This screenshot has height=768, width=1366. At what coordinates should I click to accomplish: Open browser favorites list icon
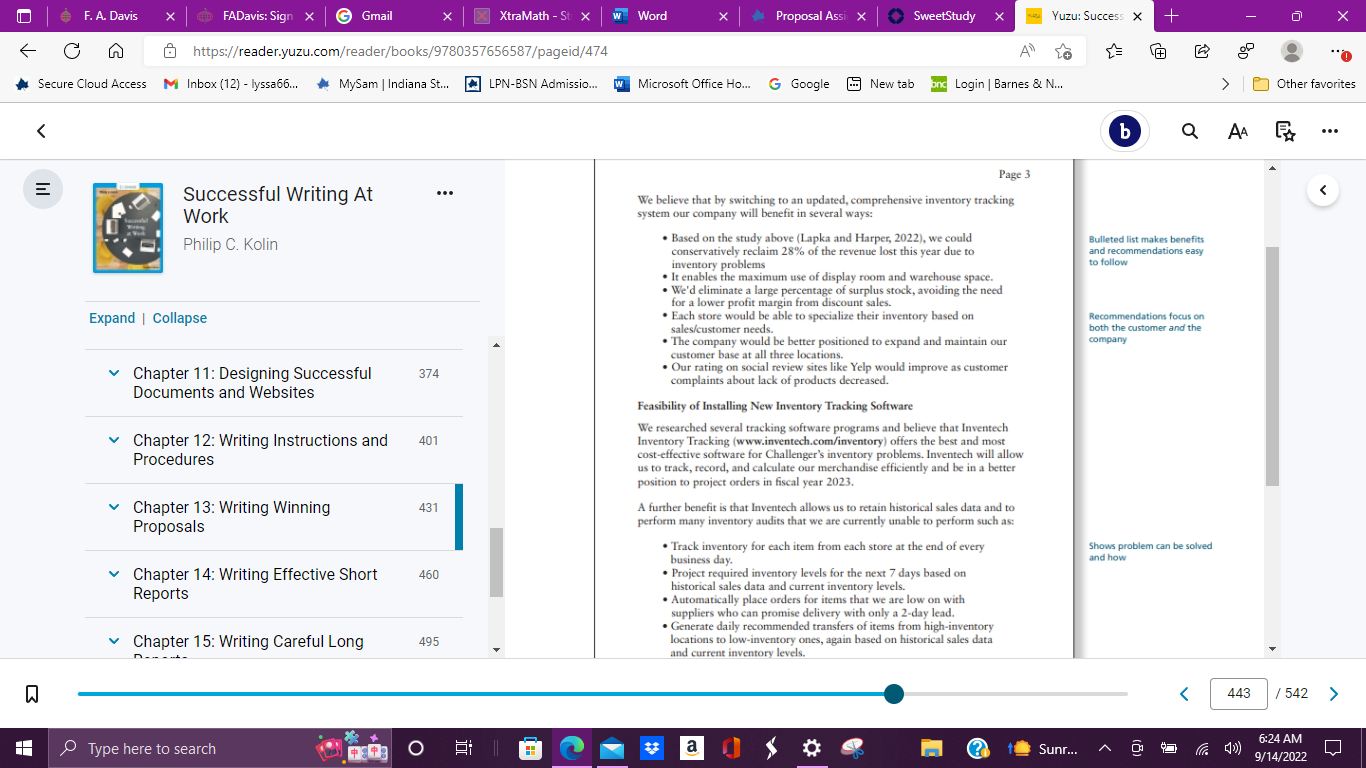pyautogui.click(x=1114, y=51)
